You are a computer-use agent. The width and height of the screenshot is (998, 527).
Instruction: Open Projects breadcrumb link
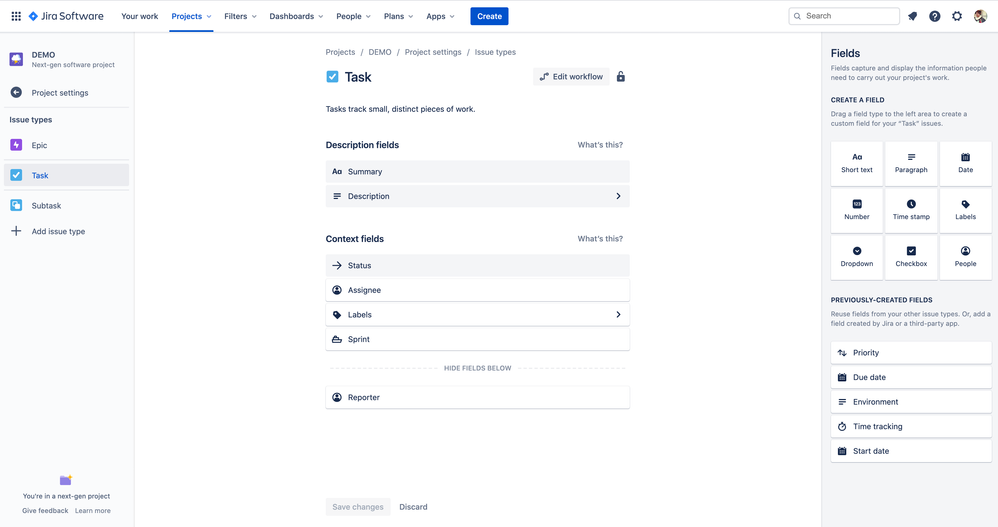[x=340, y=52]
